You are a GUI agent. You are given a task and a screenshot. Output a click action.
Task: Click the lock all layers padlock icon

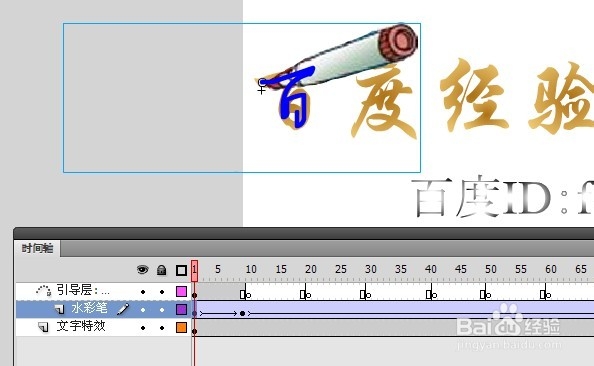pyautogui.click(x=162, y=270)
